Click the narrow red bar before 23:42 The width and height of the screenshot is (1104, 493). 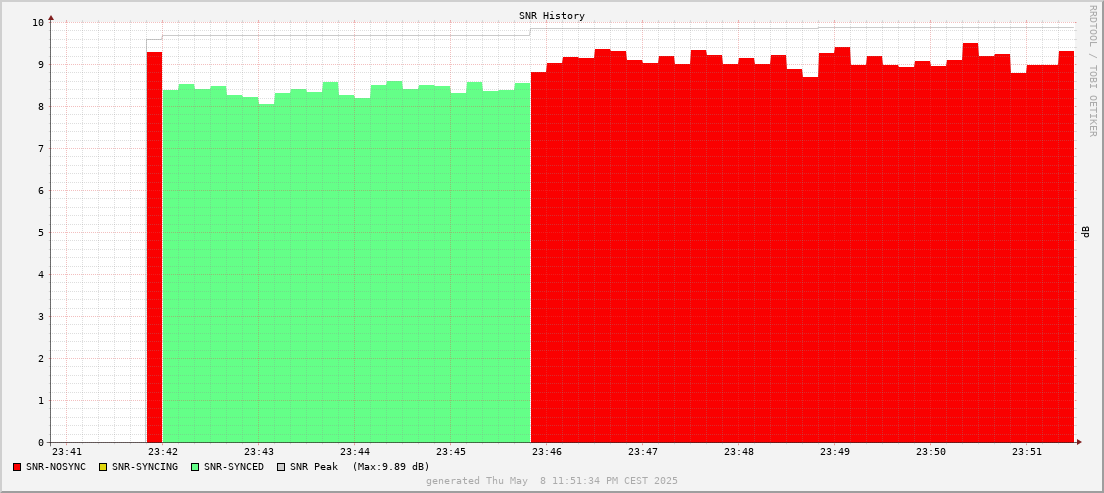[x=154, y=247]
